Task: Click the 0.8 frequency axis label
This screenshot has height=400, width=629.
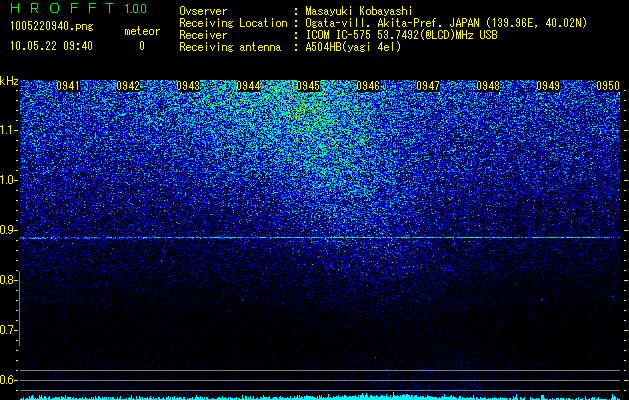Action: tap(8, 280)
